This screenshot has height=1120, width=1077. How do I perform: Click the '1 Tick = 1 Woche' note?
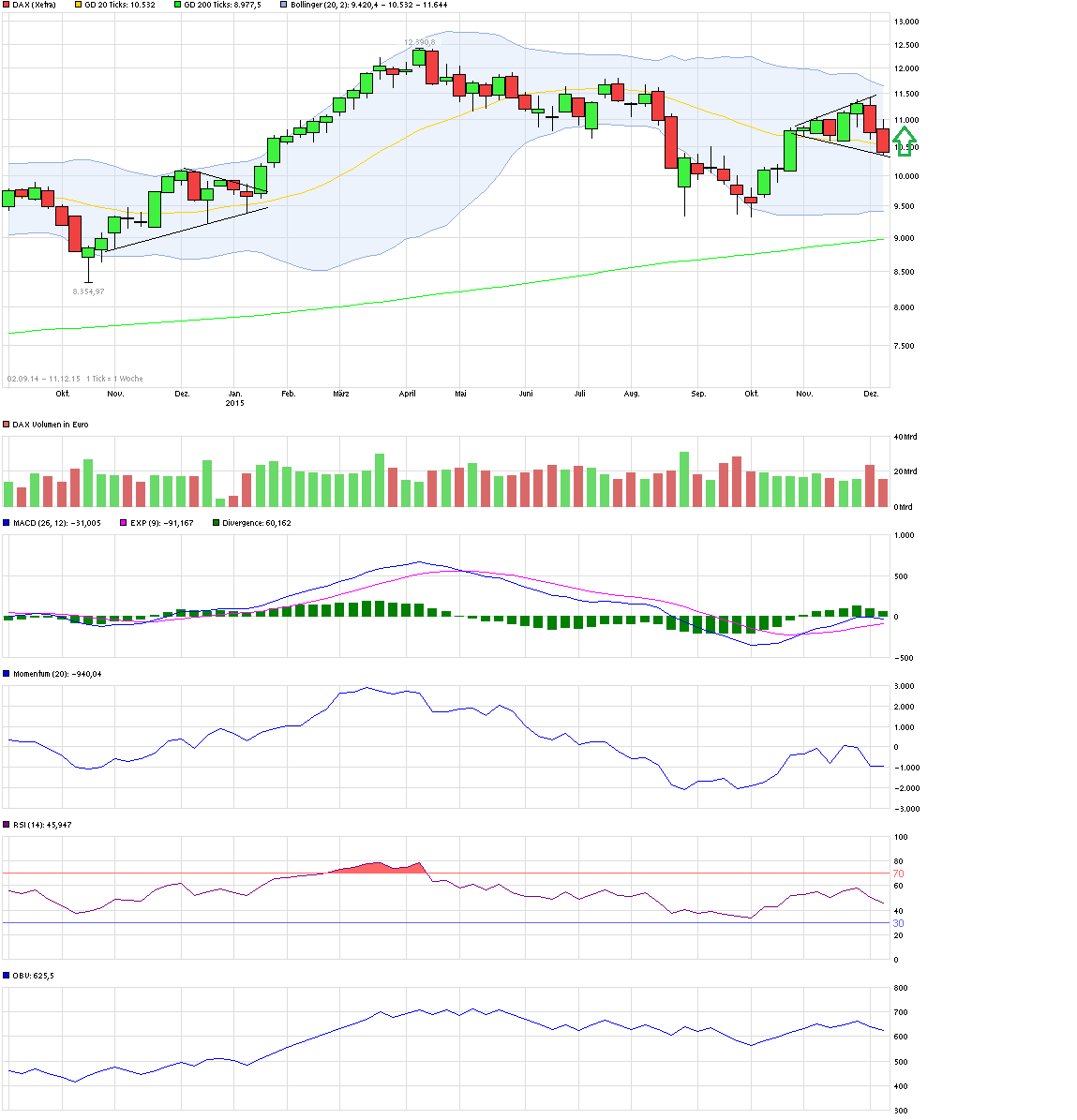[114, 379]
